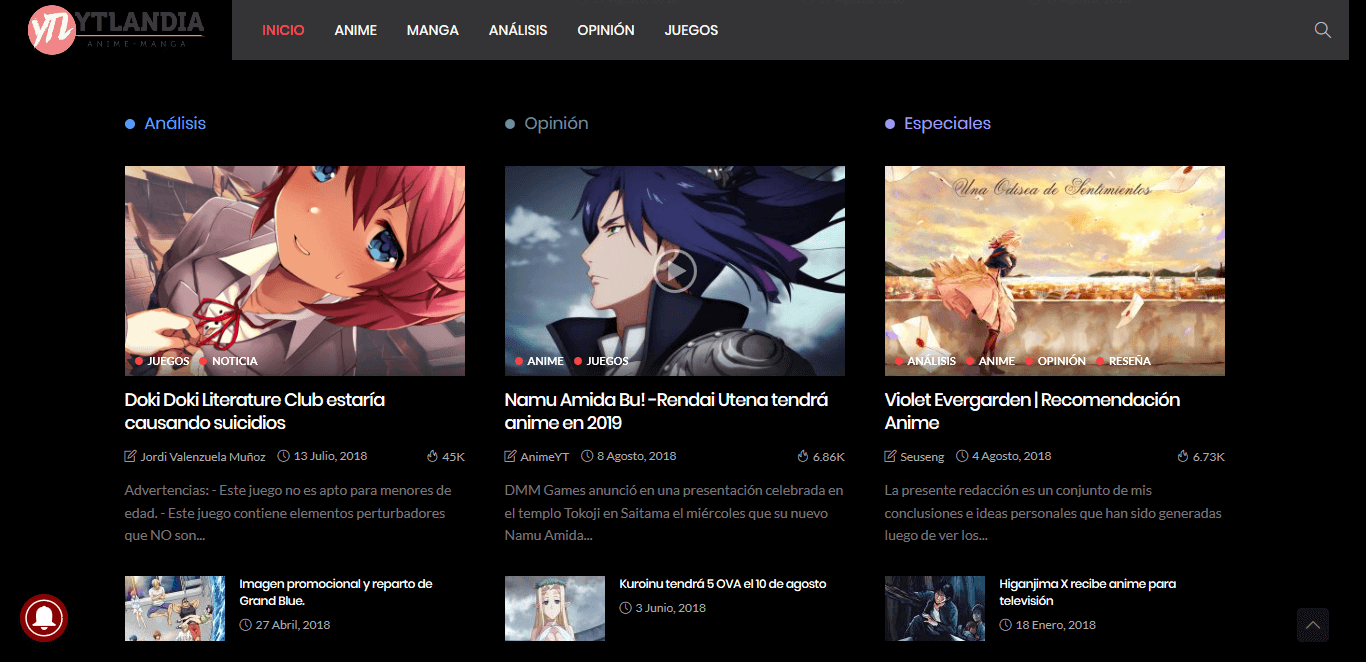Click the date 8 Agosto, 2018
1366x662 pixels.
point(637,456)
